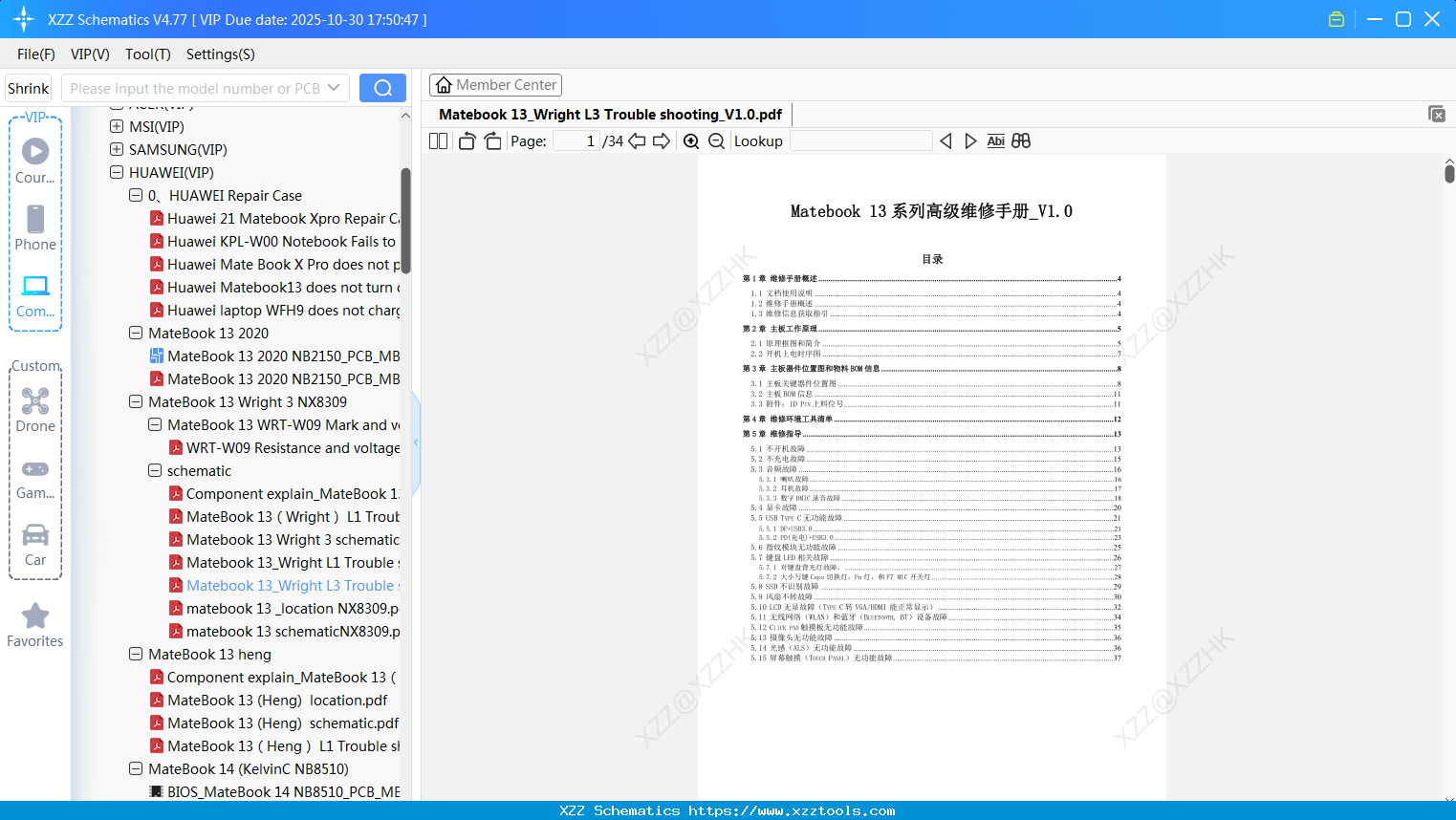Open WRT-W09 Resistance and voltage file
This screenshot has height=820, width=1456.
pos(285,448)
